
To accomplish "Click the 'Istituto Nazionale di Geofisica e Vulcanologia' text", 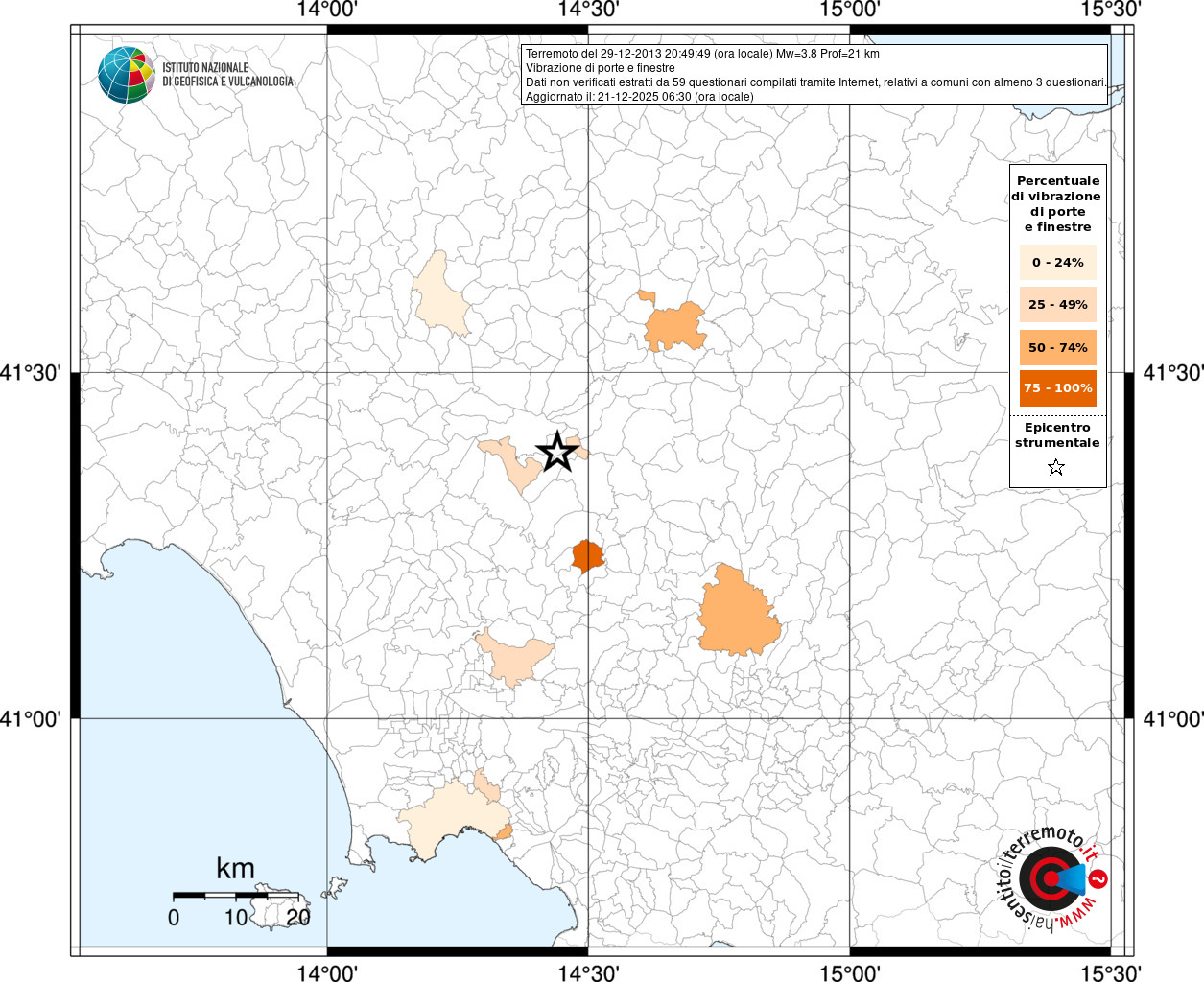I will 227,75.
